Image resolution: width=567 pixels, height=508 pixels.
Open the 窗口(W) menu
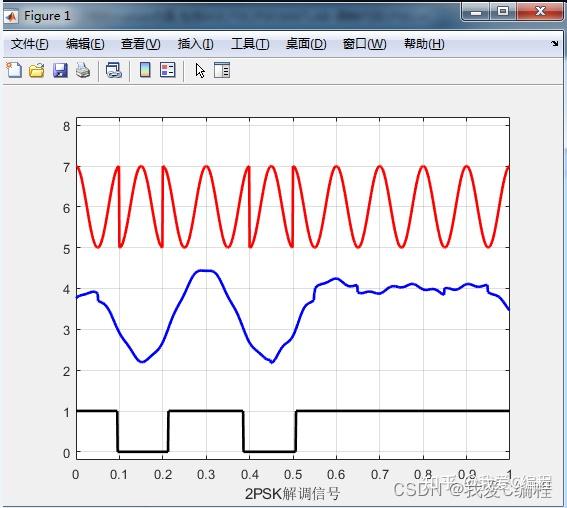point(364,44)
